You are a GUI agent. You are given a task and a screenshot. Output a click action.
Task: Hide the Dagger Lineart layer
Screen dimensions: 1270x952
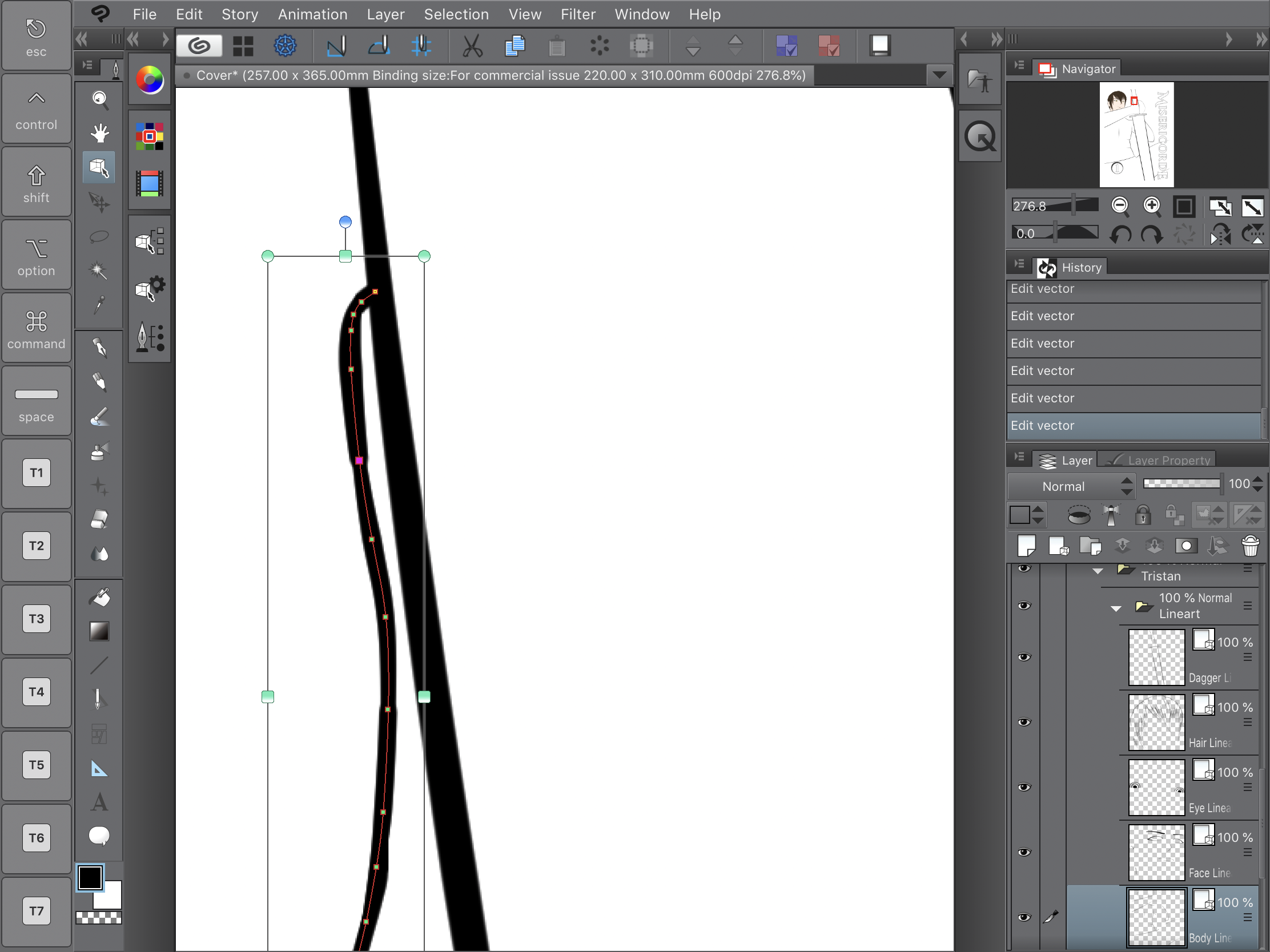(x=1024, y=656)
